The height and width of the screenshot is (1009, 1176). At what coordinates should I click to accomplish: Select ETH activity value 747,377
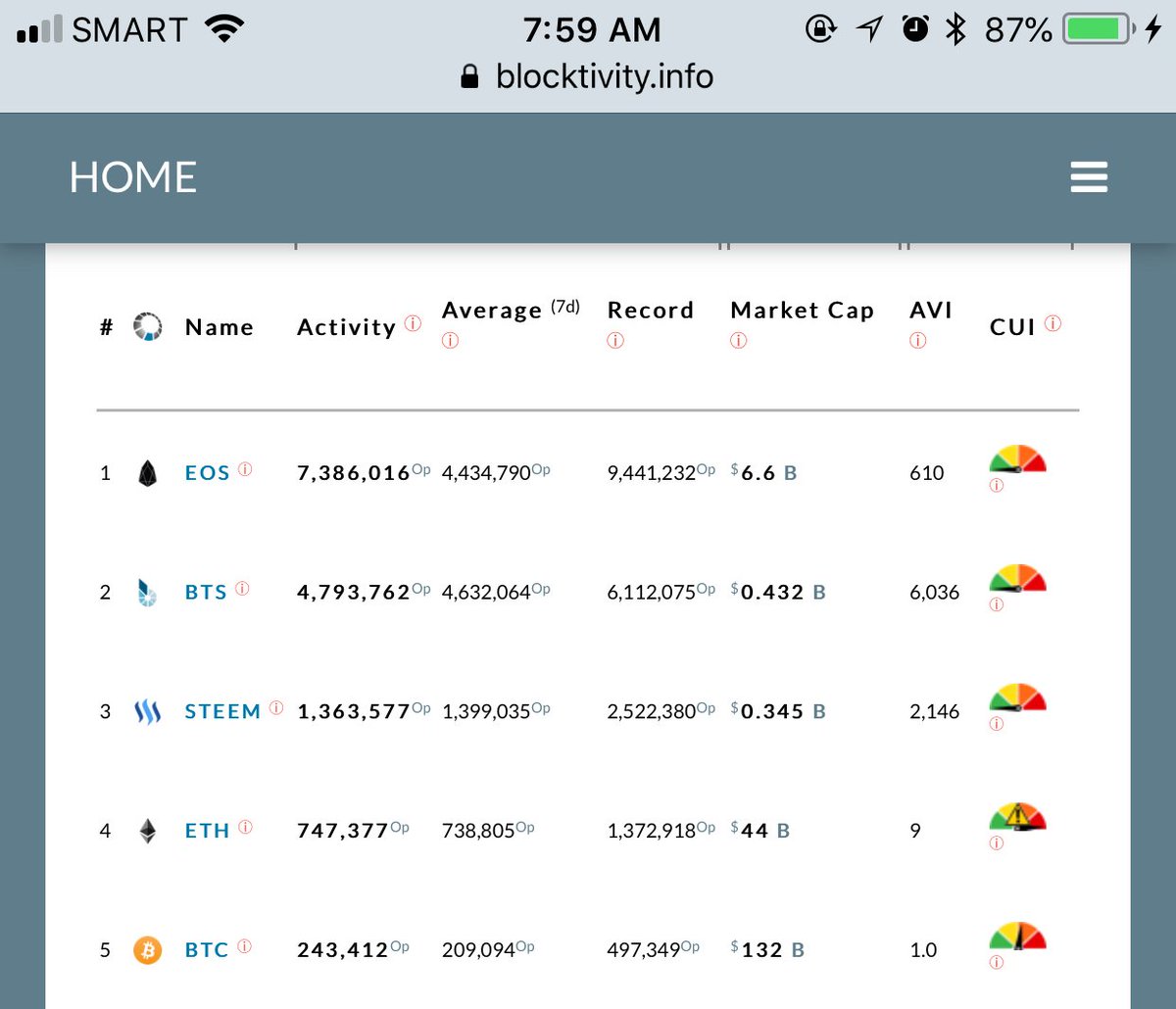click(343, 831)
